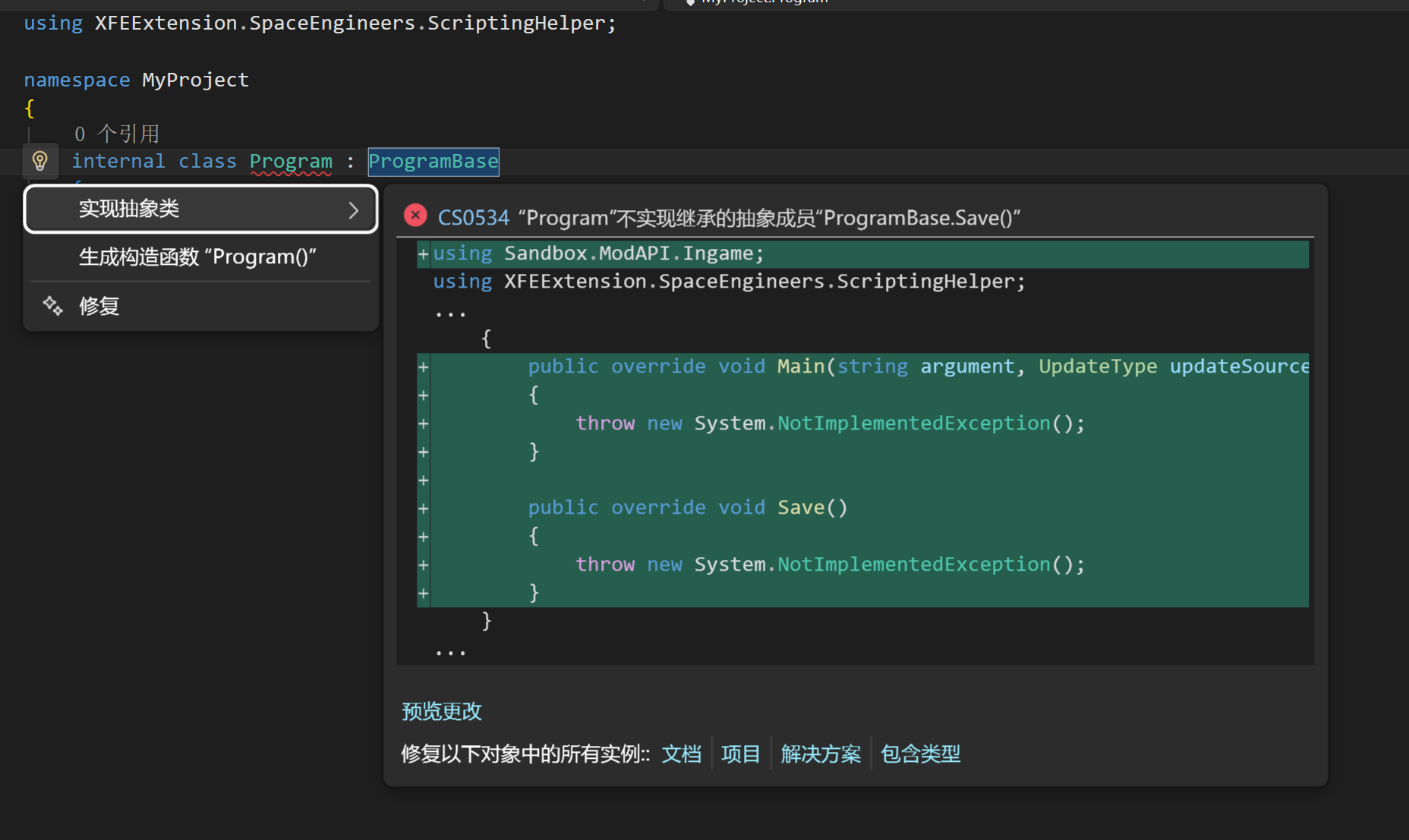Click the "0 个引用" CodeLens indicator
Viewport: 1409px width, 840px height.
(117, 134)
